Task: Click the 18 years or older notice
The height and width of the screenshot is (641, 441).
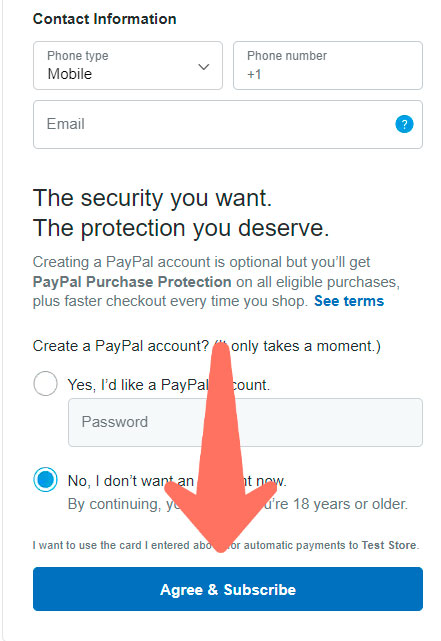Action: (237, 504)
